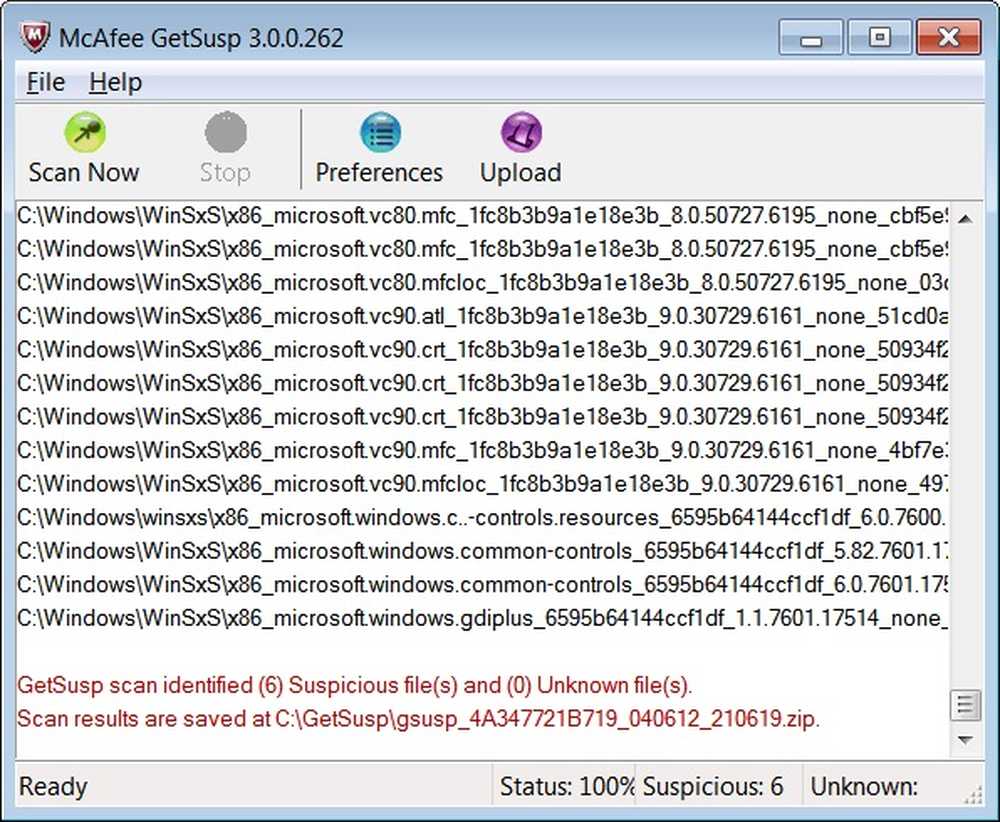
Task: Select the Stop scan icon
Action: coord(224,148)
